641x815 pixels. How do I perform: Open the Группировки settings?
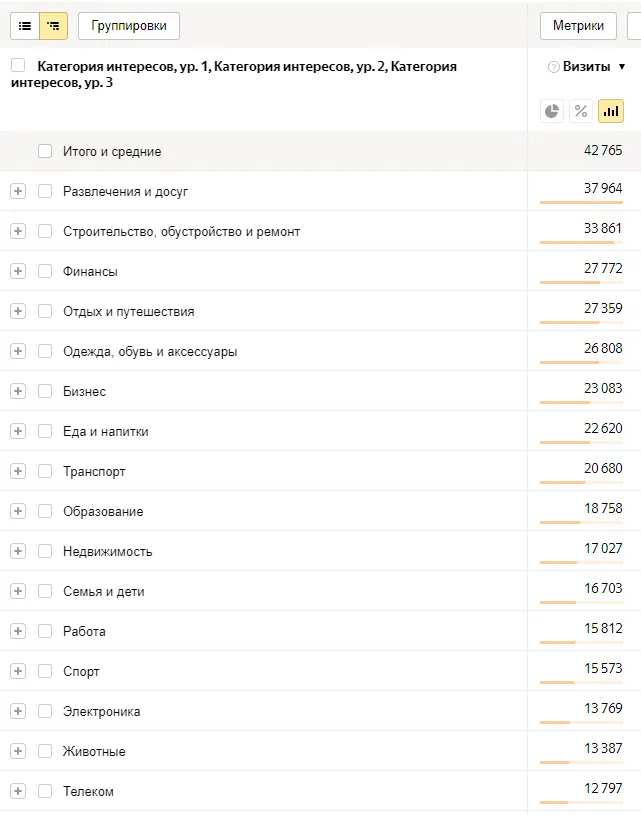click(129, 26)
